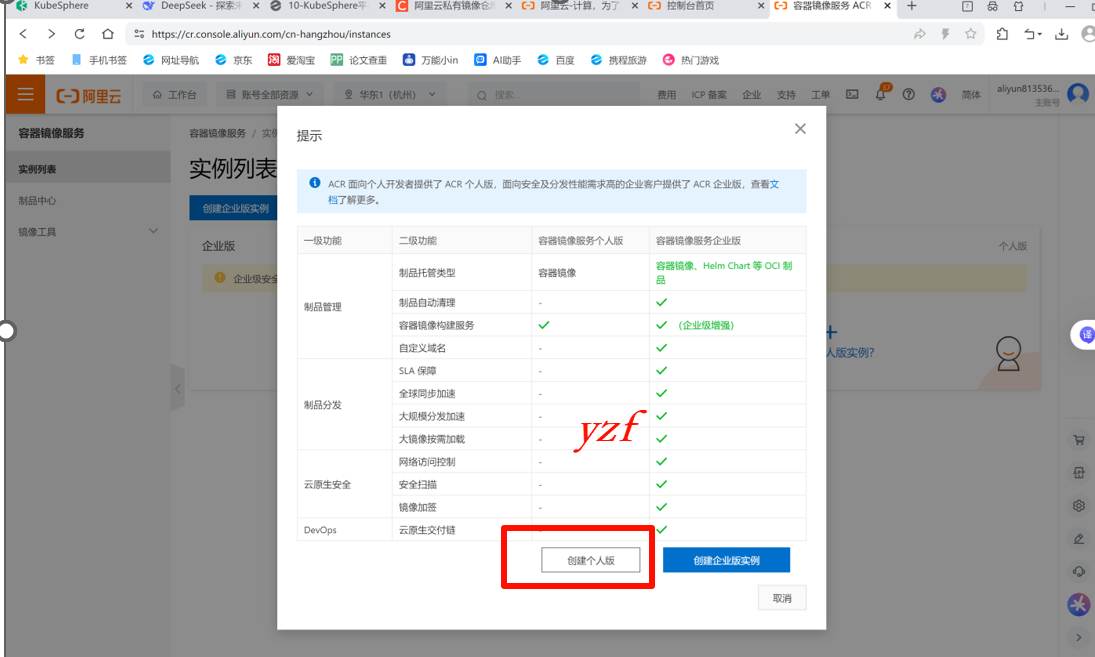
Task: Click the browser back arrow
Action: pyautogui.click(x=23, y=34)
